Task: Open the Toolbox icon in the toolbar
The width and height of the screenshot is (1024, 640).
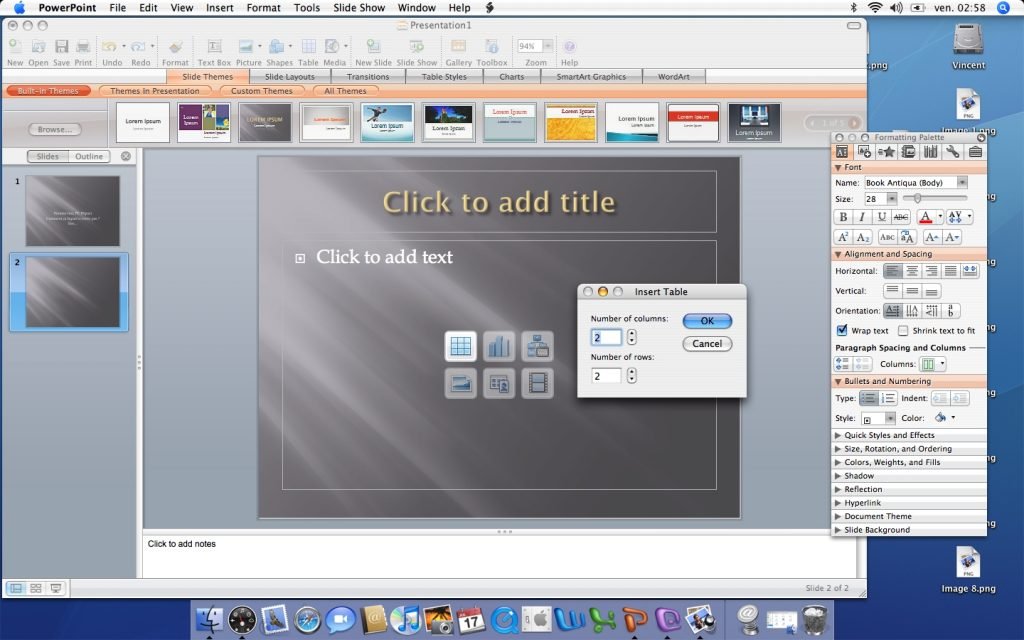Action: [x=492, y=45]
